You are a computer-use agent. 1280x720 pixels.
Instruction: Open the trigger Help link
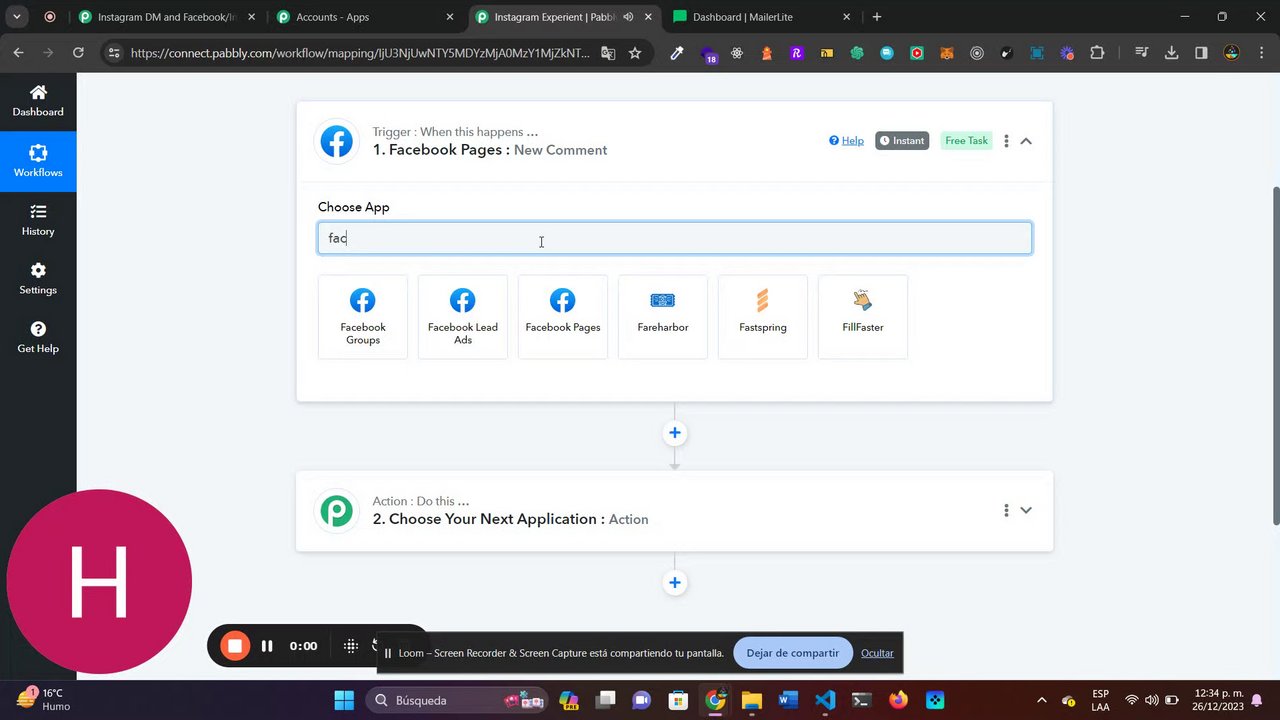(x=846, y=141)
